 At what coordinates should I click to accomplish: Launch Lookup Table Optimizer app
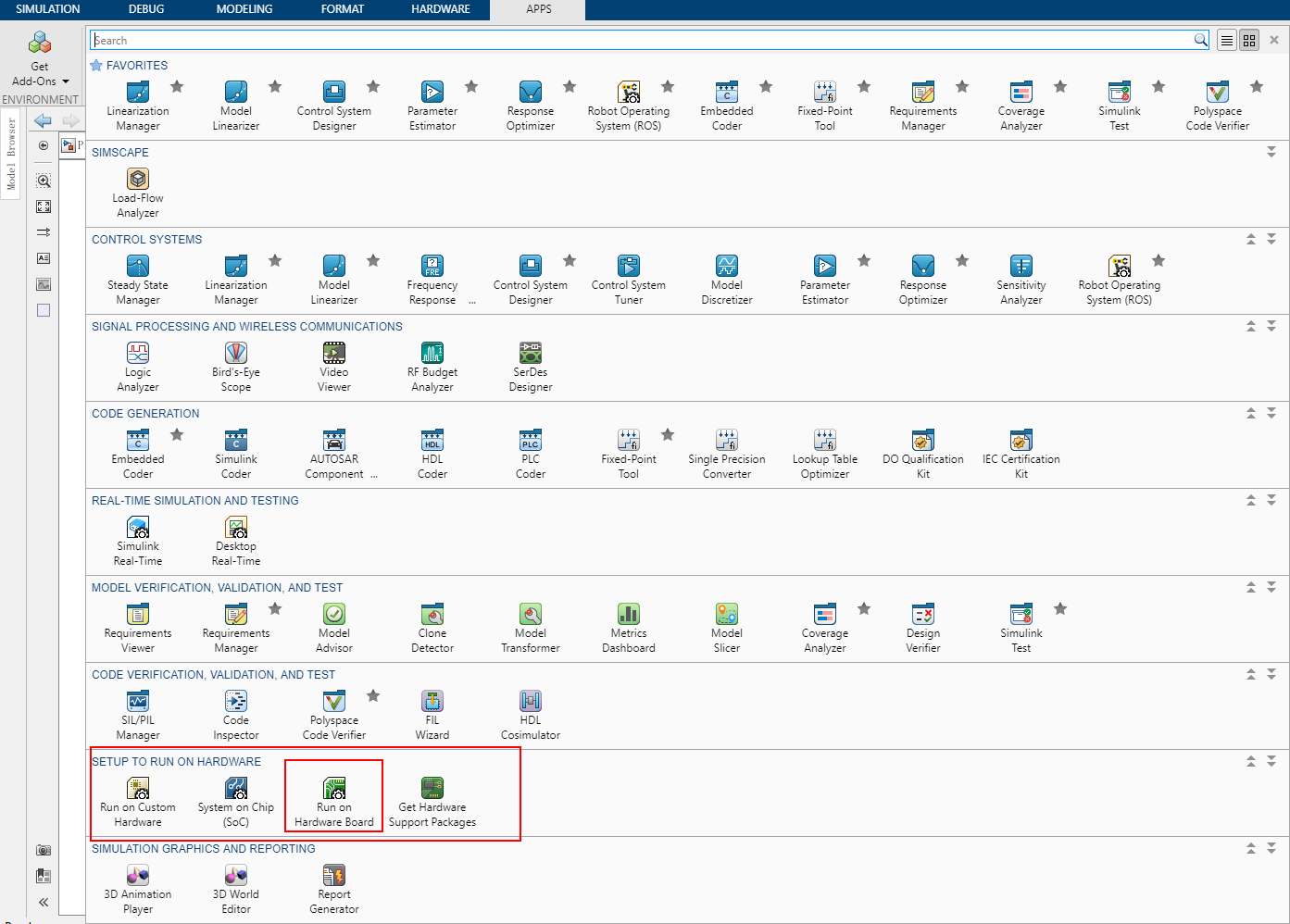tap(825, 454)
